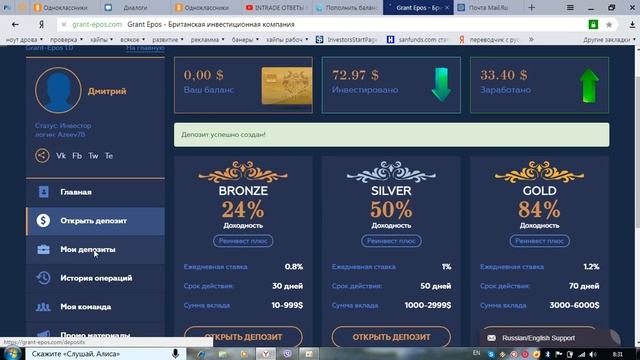Click the gold card balance icon
Viewport: 640px width, 360px height.
[287, 86]
